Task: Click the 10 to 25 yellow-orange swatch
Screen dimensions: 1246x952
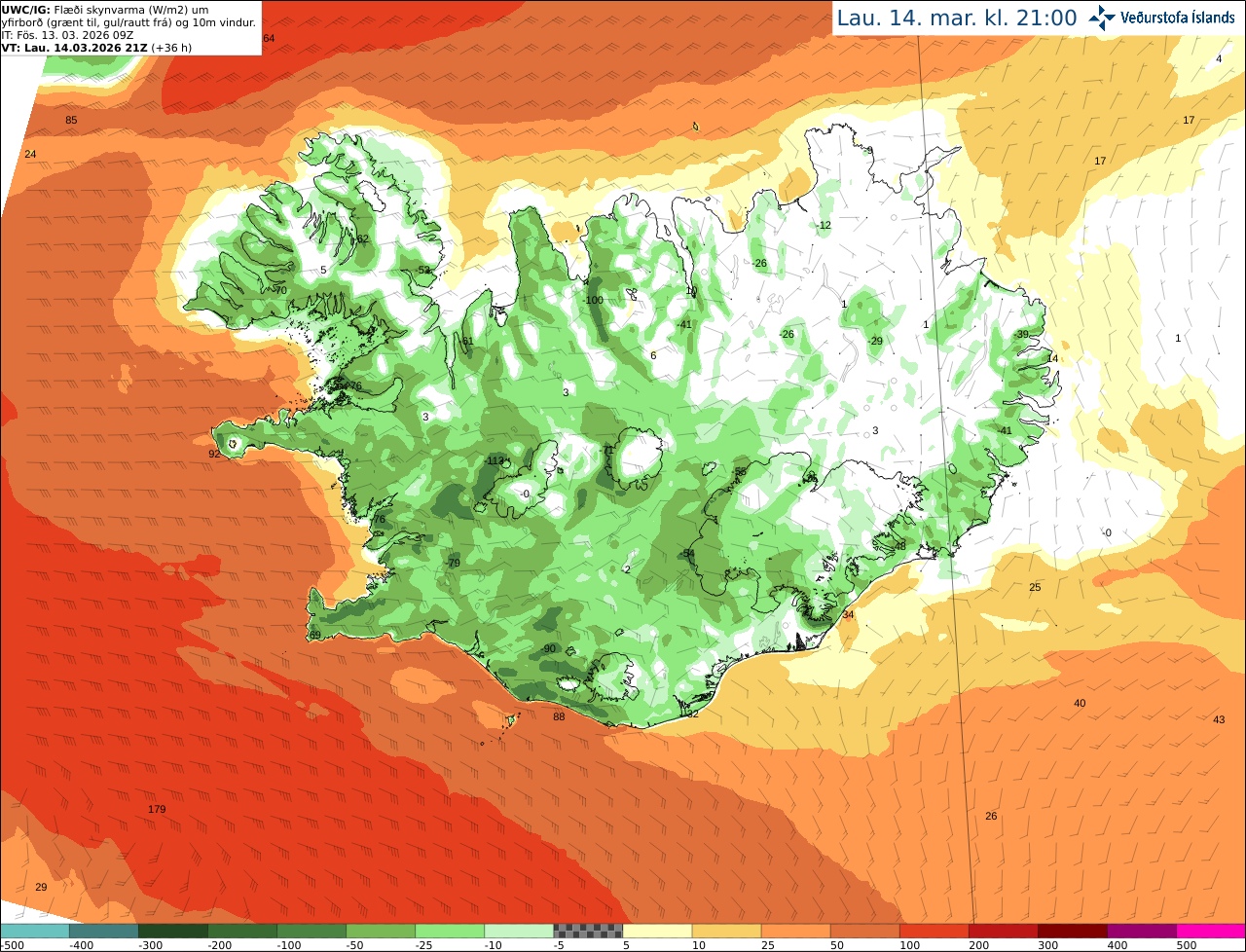Action: coord(726,931)
